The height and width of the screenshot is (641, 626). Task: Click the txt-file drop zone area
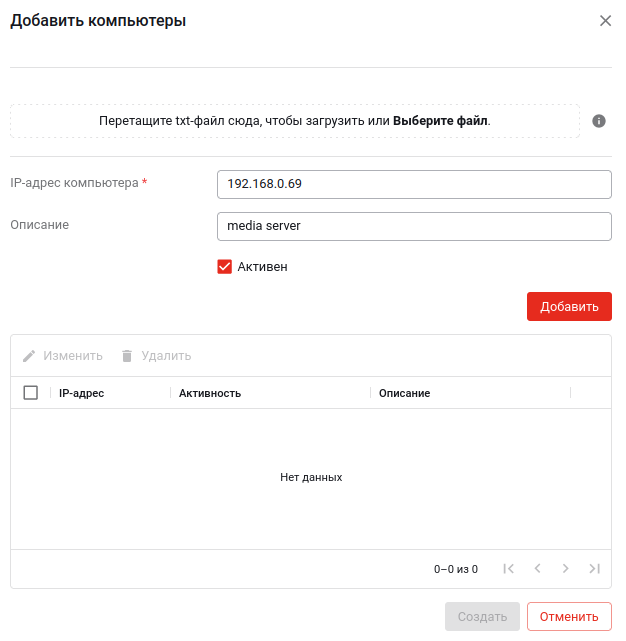pyautogui.click(x=200, y=121)
